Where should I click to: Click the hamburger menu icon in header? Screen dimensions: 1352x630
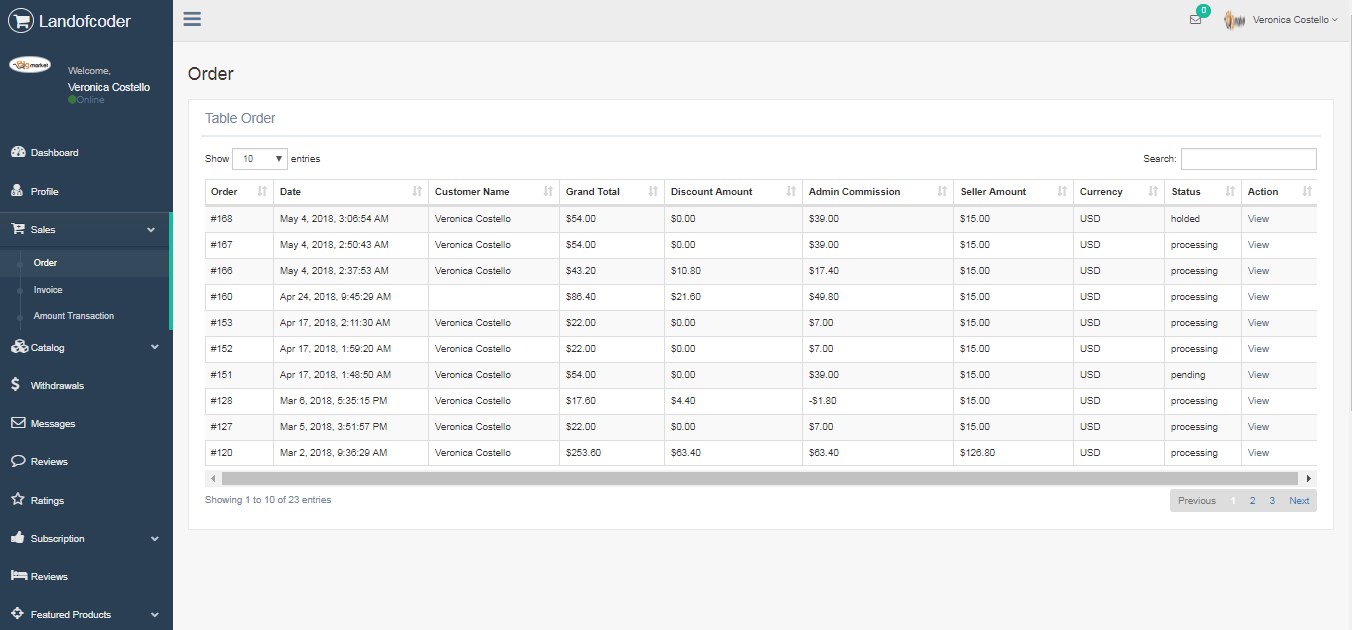(x=192, y=19)
